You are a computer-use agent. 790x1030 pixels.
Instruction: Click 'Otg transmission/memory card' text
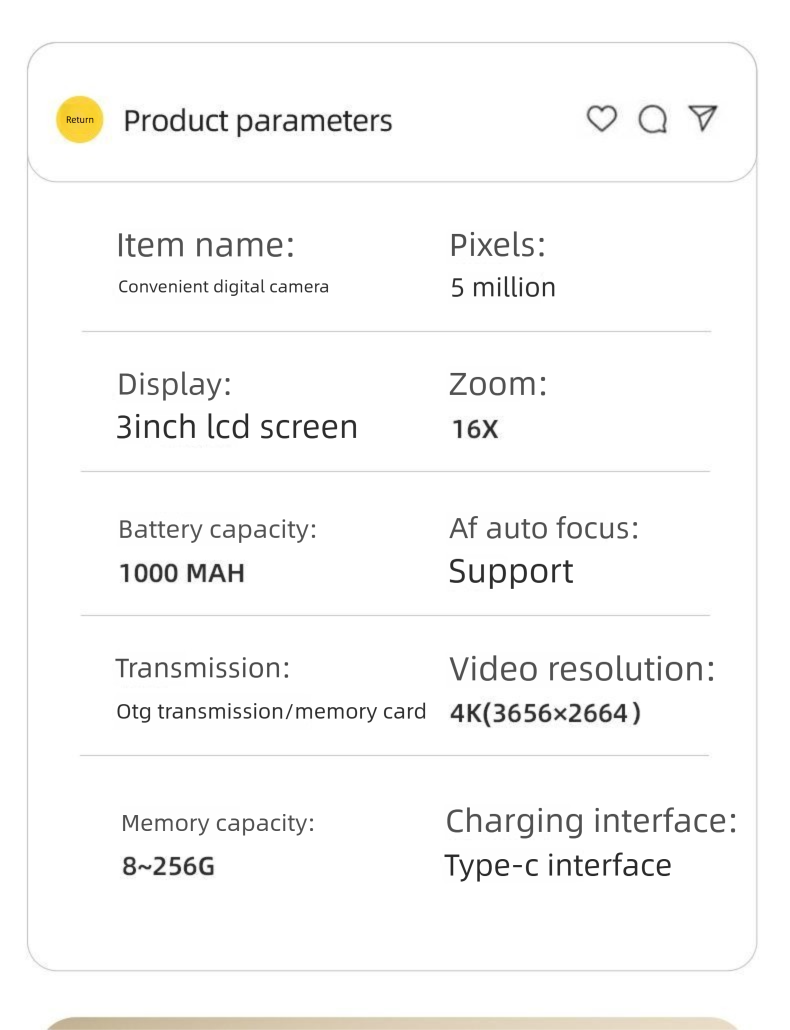click(x=271, y=712)
